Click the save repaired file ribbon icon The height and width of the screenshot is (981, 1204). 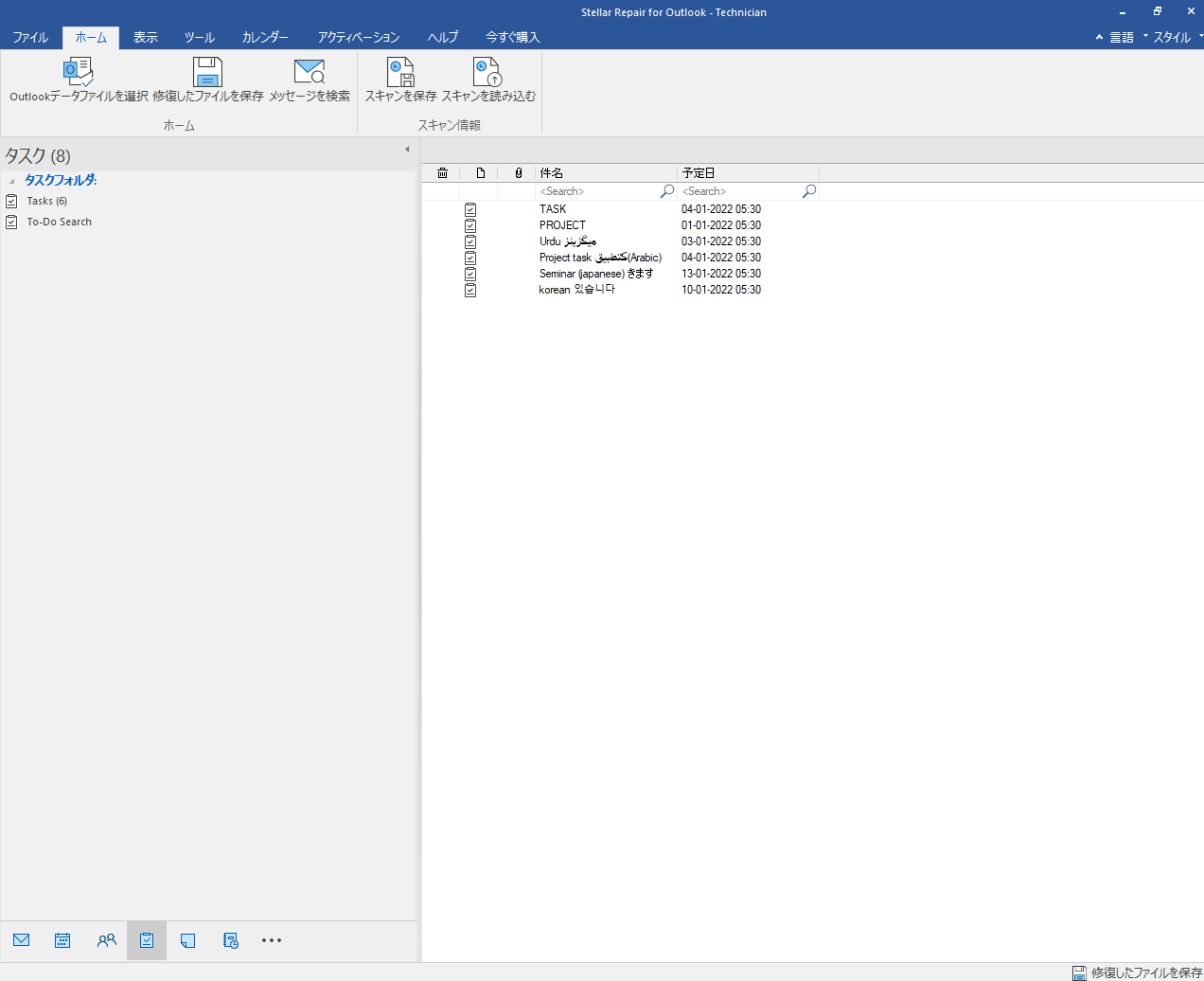tap(207, 72)
